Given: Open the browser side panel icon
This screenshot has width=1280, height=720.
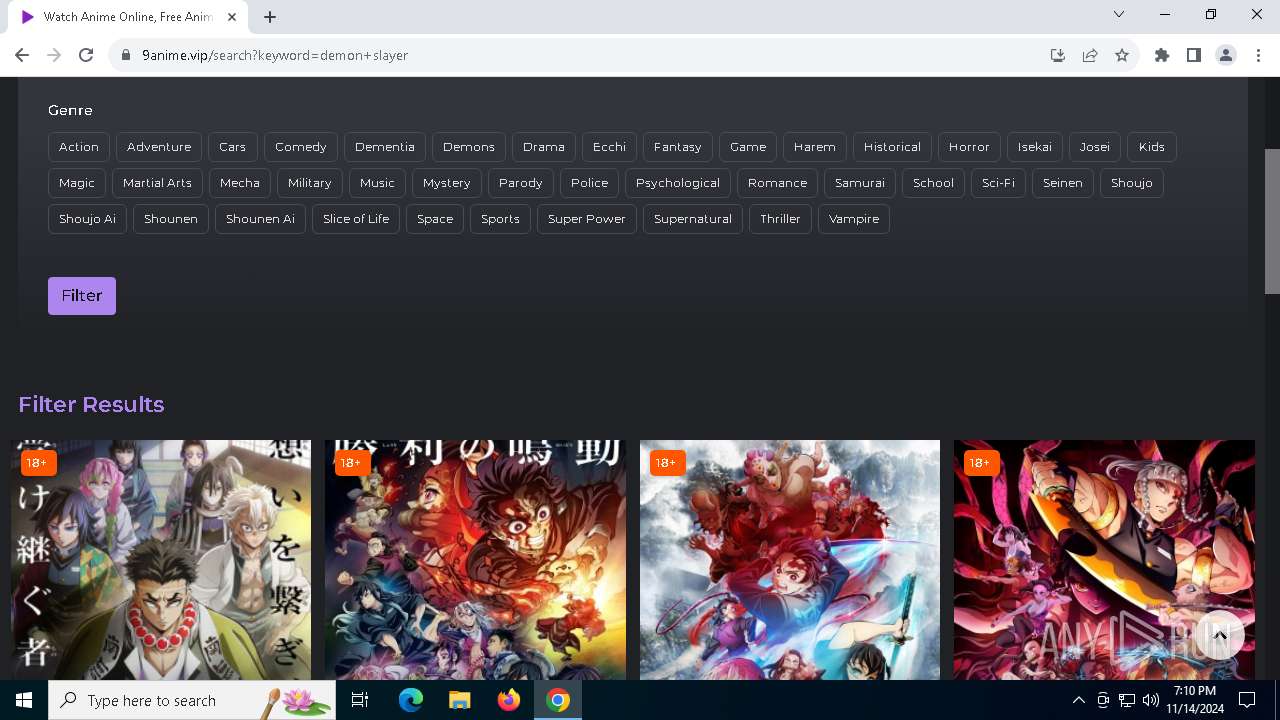Looking at the screenshot, I should click(1194, 55).
